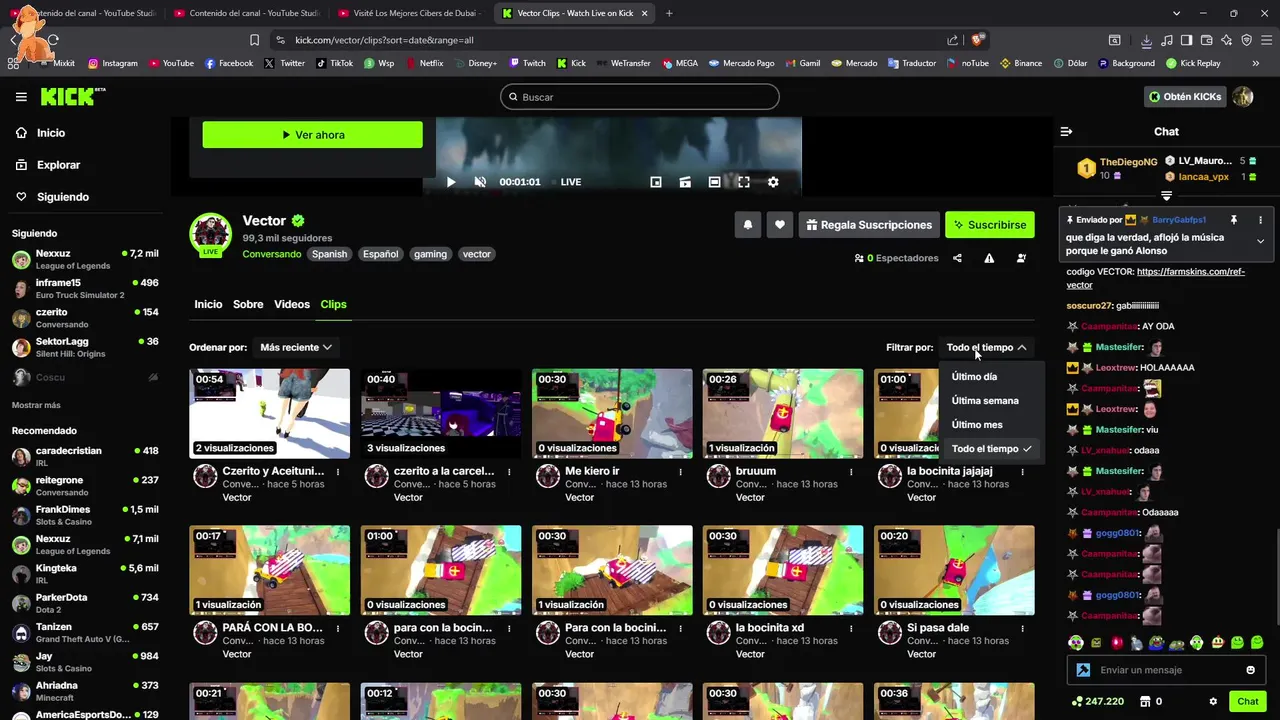Play the stream with the play icon
Image resolution: width=1280 pixels, height=720 pixels.
coord(450,182)
